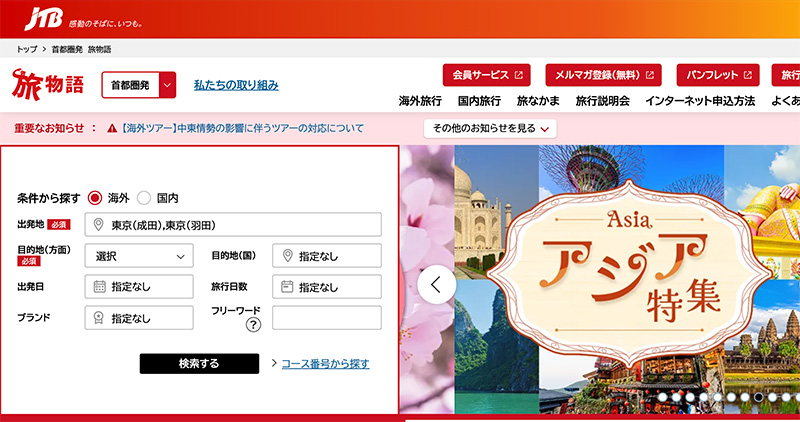Click the calendar icon in 旅行日数 field
This screenshot has width=800, height=422.
tap(286, 287)
